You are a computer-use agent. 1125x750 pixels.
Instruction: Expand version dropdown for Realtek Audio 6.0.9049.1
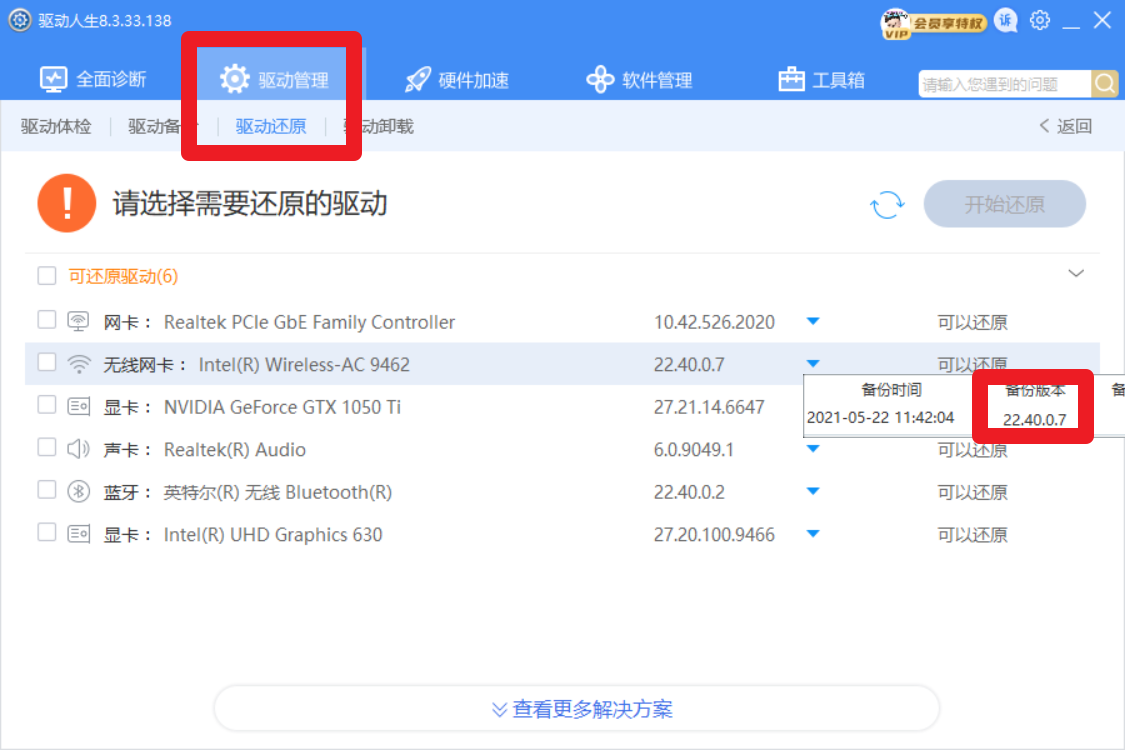[x=813, y=449]
